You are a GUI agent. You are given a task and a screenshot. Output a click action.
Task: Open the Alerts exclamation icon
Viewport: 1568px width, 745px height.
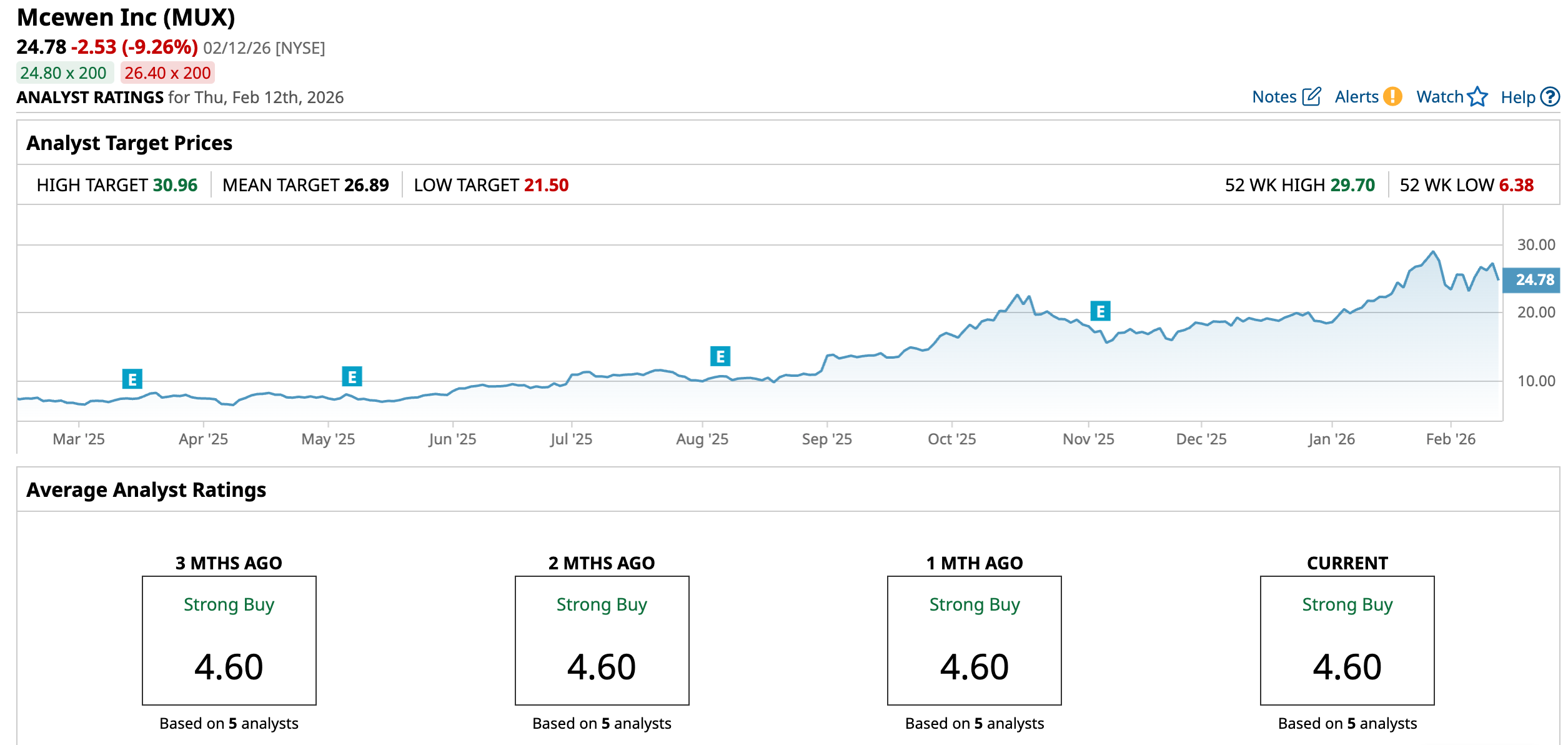click(x=1392, y=97)
